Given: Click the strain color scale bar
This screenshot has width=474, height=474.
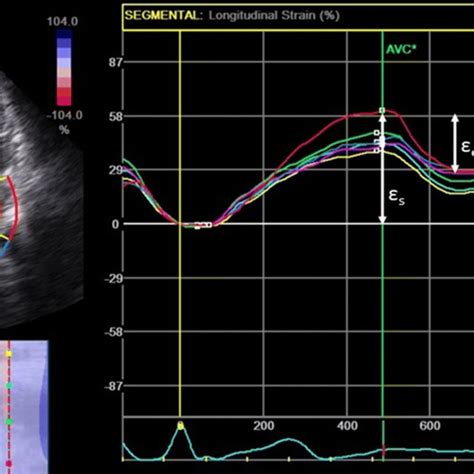Looking at the screenshot, I should (64, 68).
